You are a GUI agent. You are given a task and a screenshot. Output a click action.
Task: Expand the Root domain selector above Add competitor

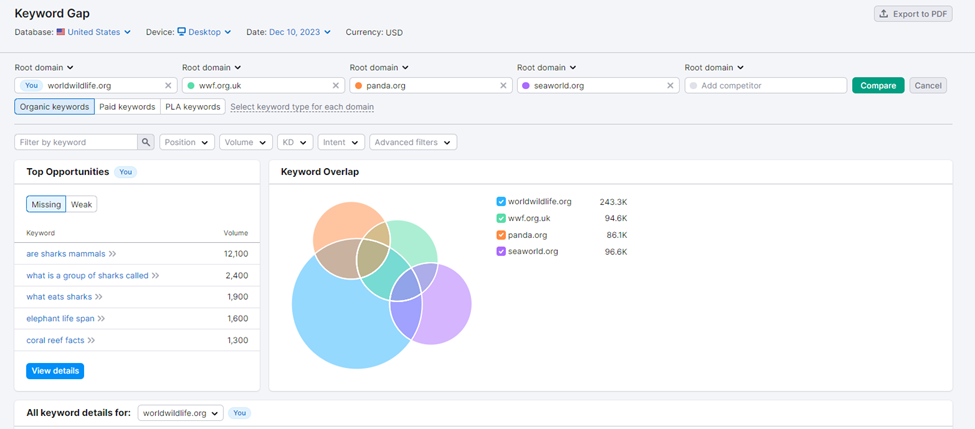tap(714, 67)
